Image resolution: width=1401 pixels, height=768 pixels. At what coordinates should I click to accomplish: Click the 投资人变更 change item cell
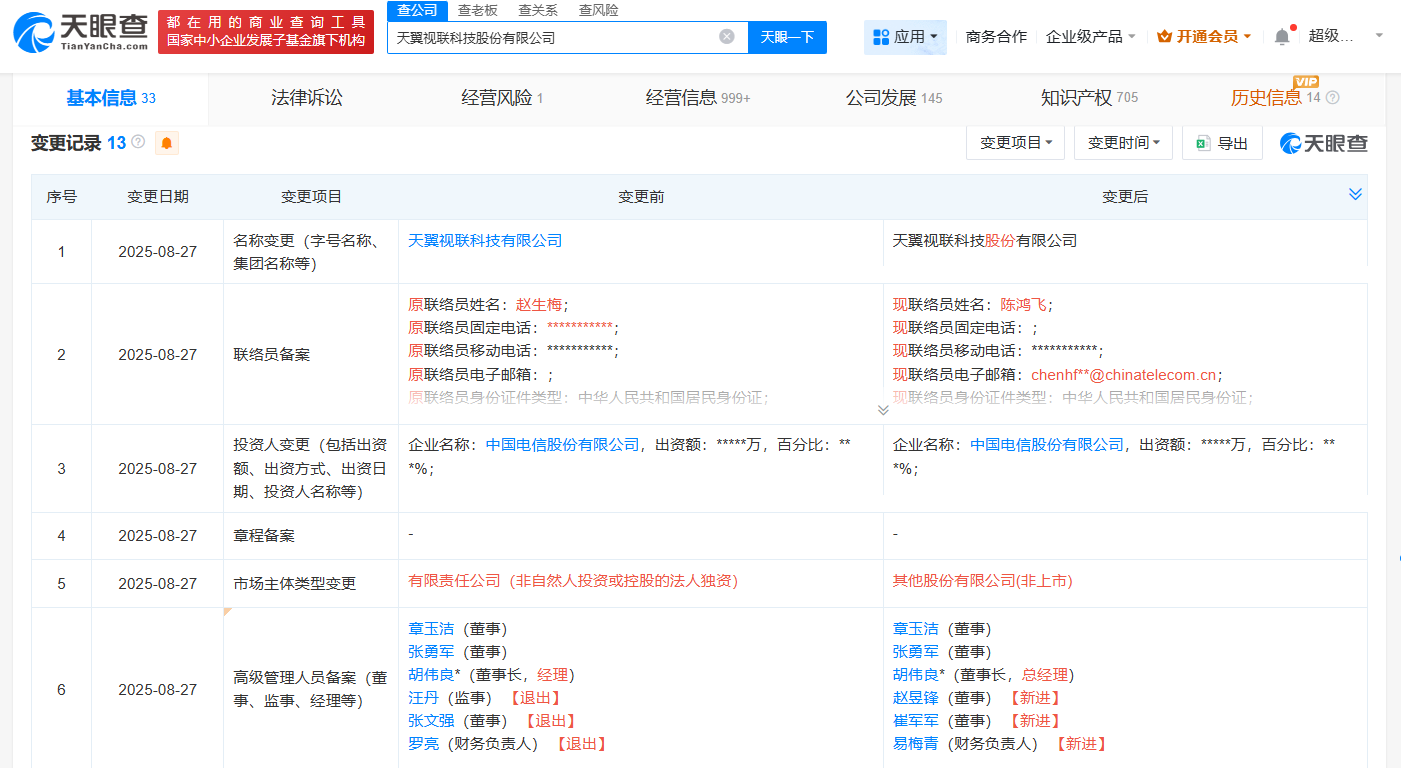coord(311,469)
